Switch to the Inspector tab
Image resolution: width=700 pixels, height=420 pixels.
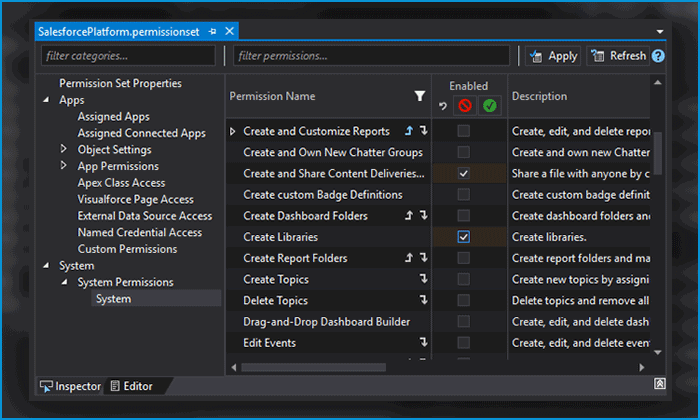click(x=71, y=386)
